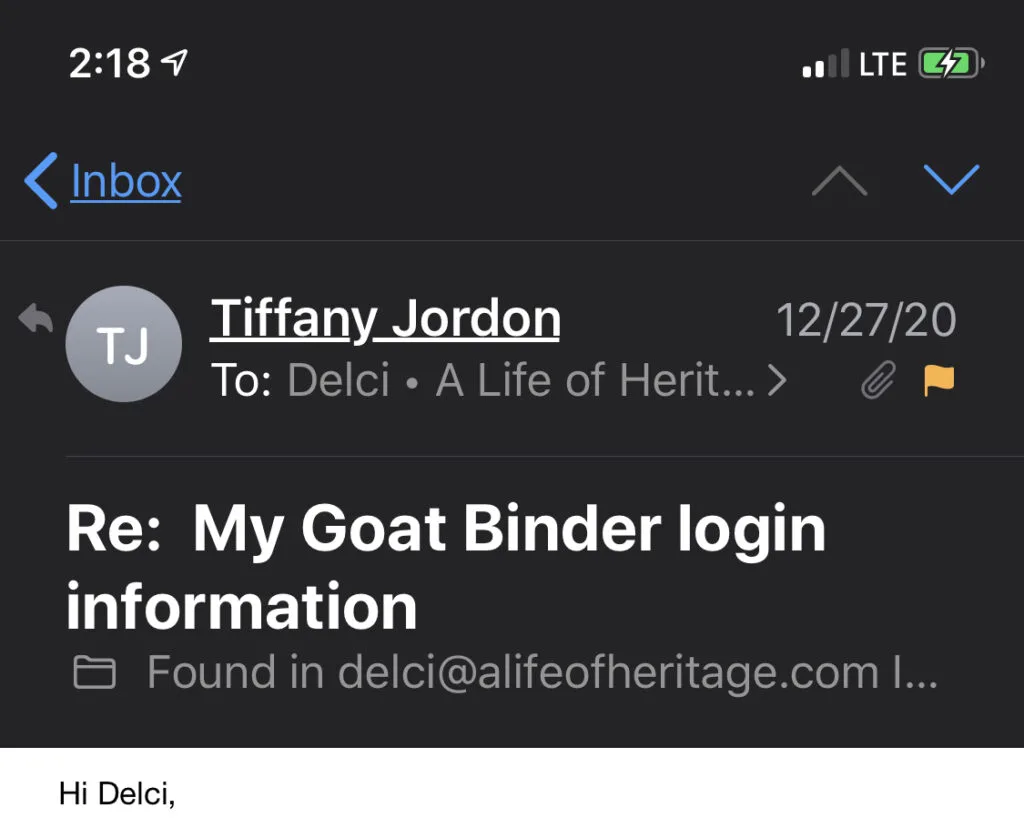1024x838 pixels.
Task: Open the TJ contact avatar
Action: [123, 344]
